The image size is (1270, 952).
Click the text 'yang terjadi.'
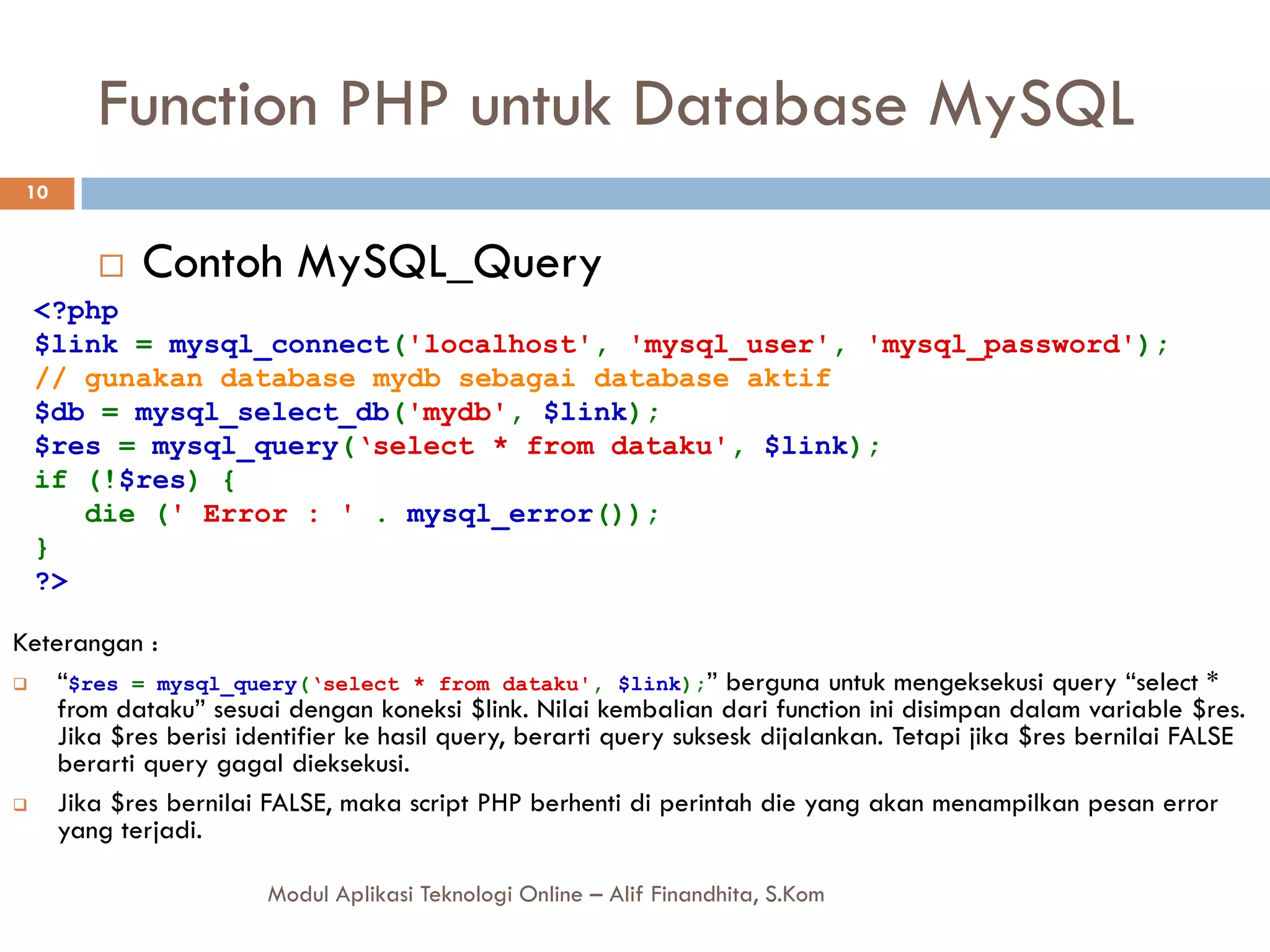pyautogui.click(x=130, y=831)
